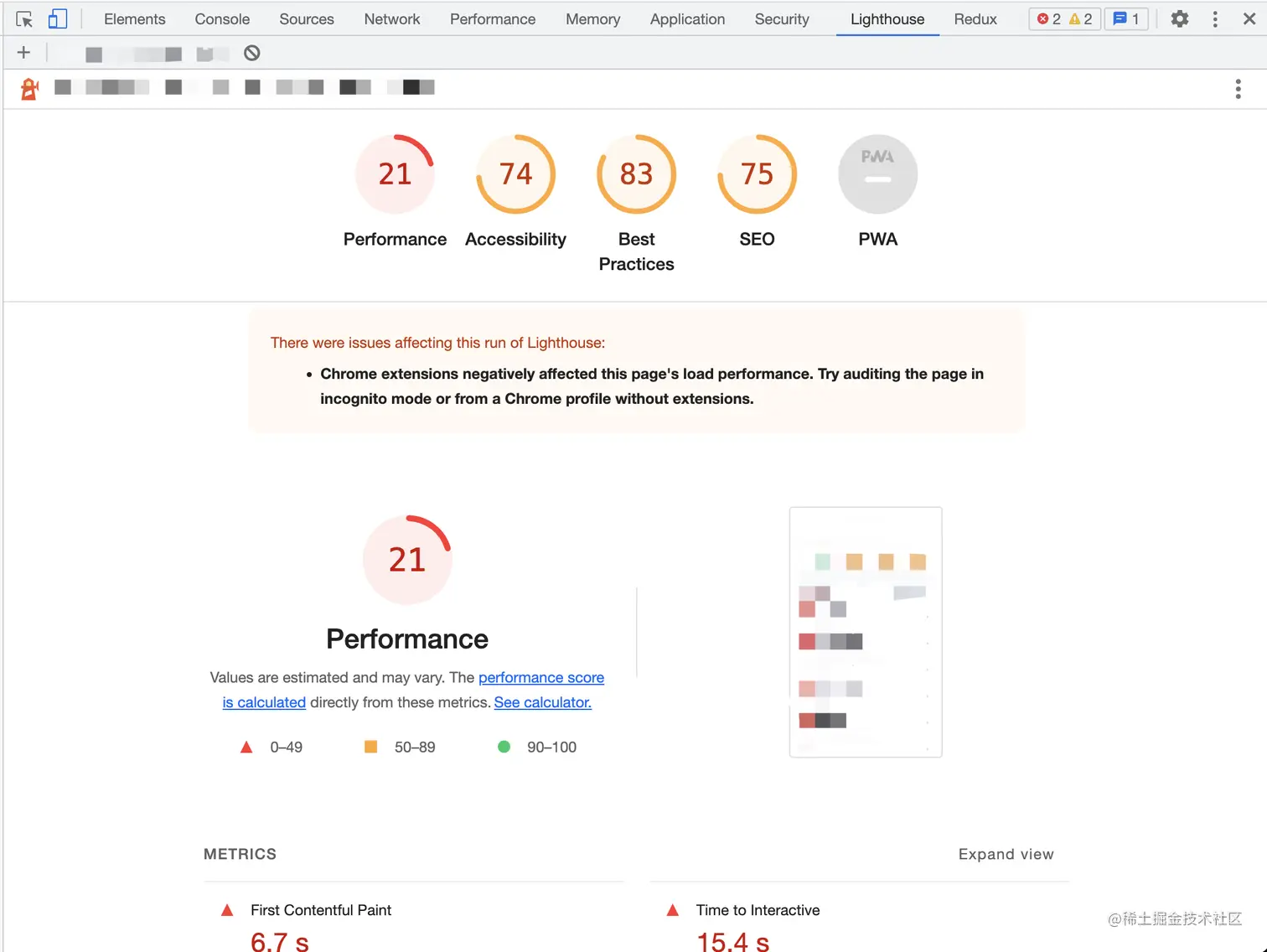This screenshot has height=952, width=1267.
Task: Click 'Expand view' in Metrics section
Action: [x=1006, y=854]
